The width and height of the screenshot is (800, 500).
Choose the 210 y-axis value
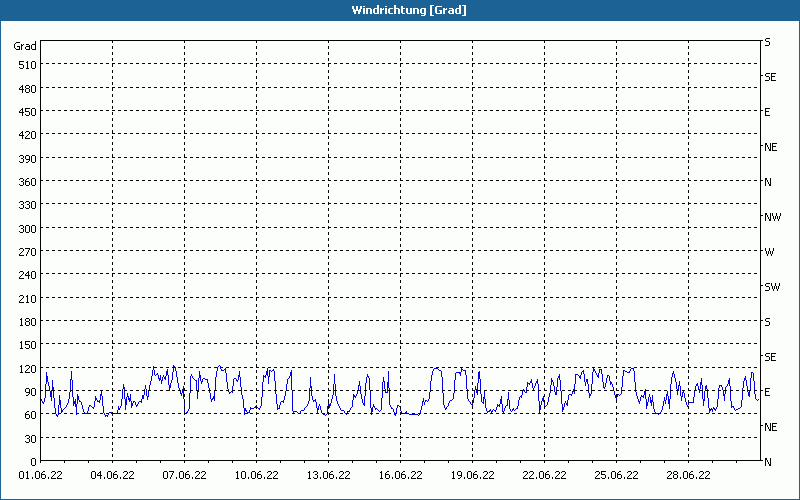27,299
